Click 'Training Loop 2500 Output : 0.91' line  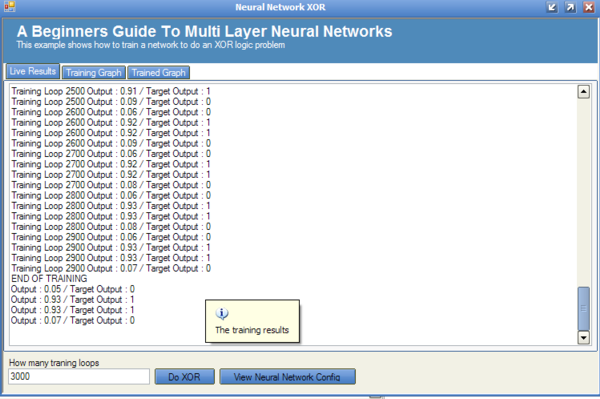(111, 91)
